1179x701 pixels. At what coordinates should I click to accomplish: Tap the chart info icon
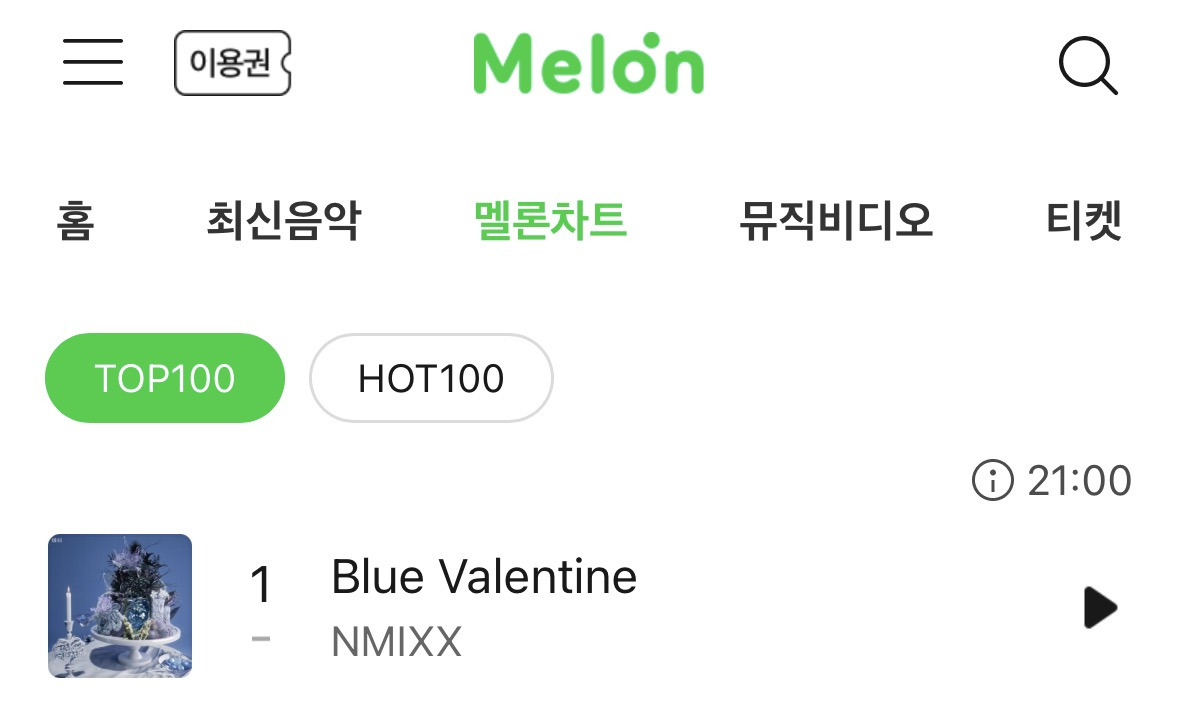click(992, 481)
